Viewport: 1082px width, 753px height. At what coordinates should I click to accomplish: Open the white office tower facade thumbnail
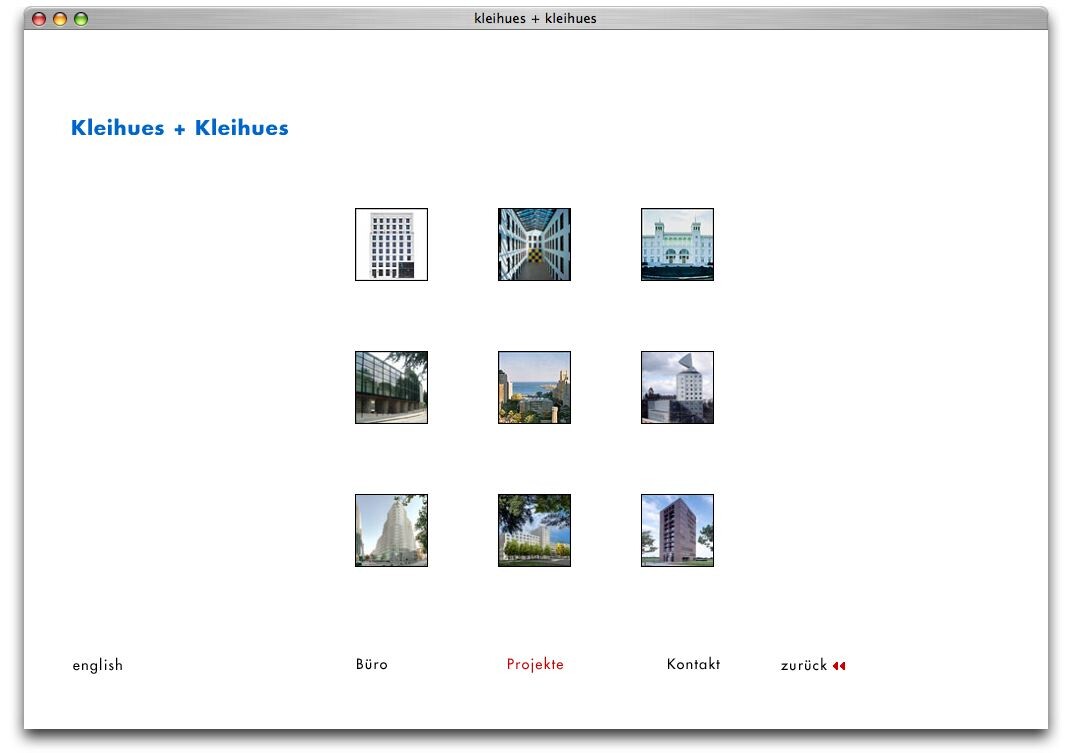(x=391, y=244)
